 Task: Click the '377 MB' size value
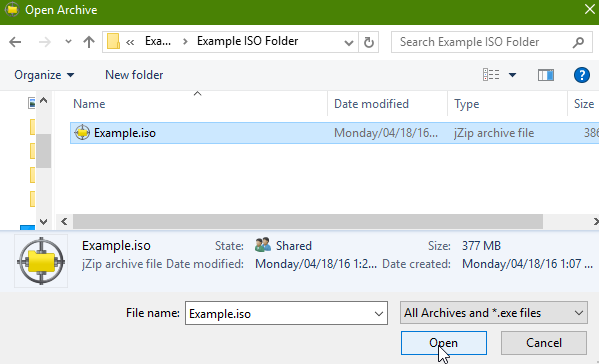[481, 246]
